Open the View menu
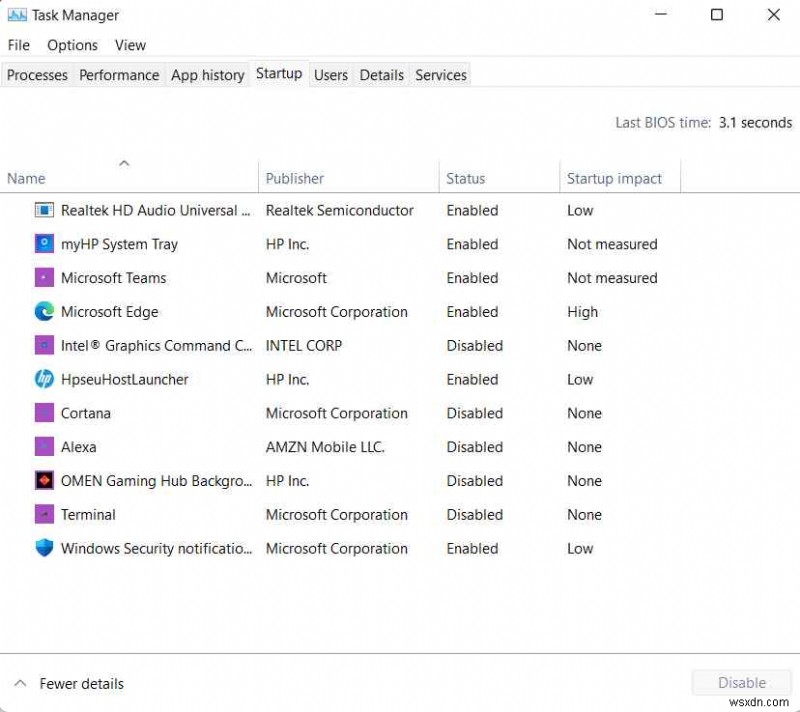Viewport: 800px width, 712px height. pos(130,45)
